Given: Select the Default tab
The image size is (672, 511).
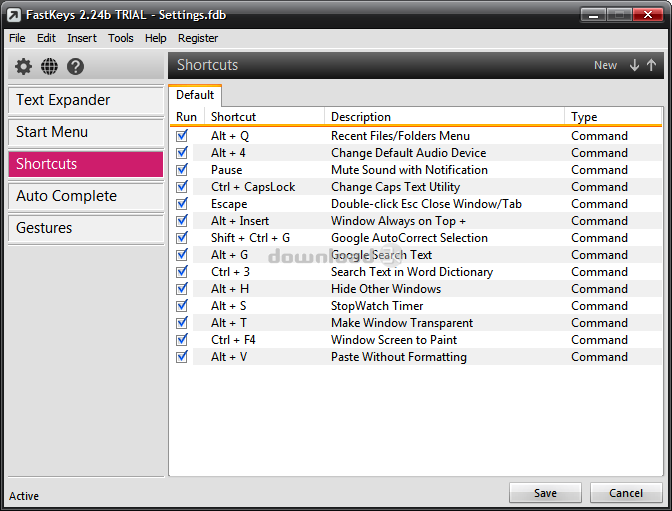Looking at the screenshot, I should pyautogui.click(x=195, y=95).
